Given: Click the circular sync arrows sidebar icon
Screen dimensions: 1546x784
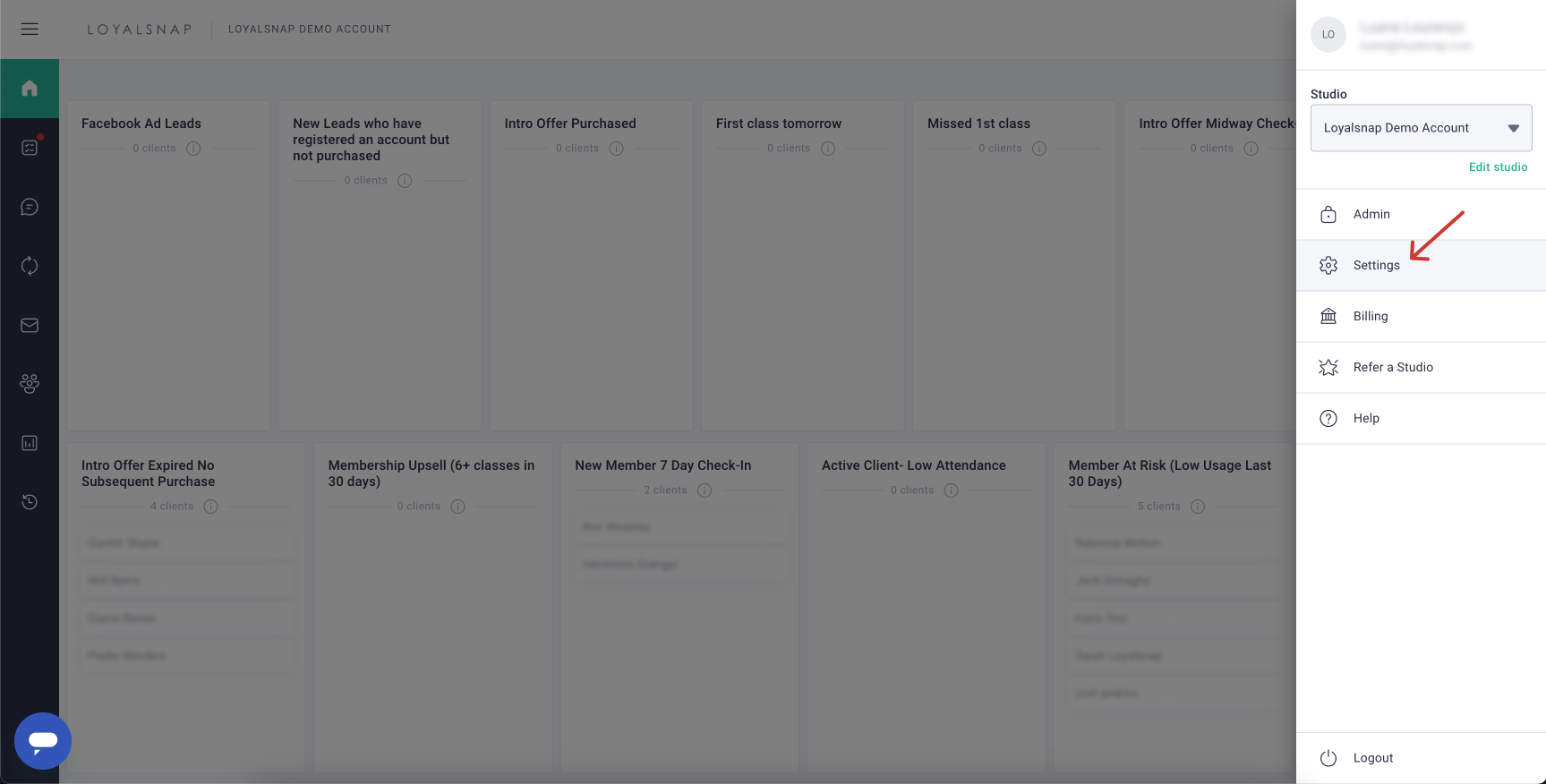Looking at the screenshot, I should 30,266.
